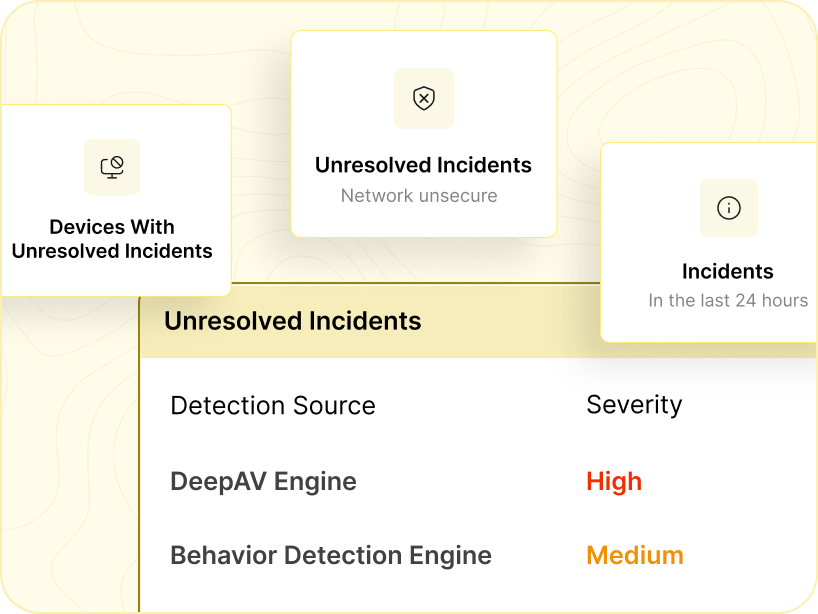Click the info circle icon

(x=729, y=208)
